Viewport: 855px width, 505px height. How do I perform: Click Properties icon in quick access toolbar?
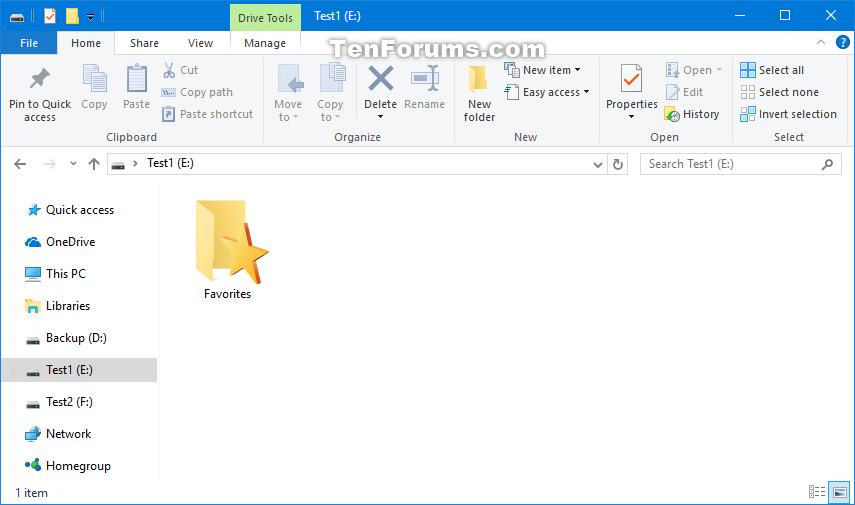point(50,16)
